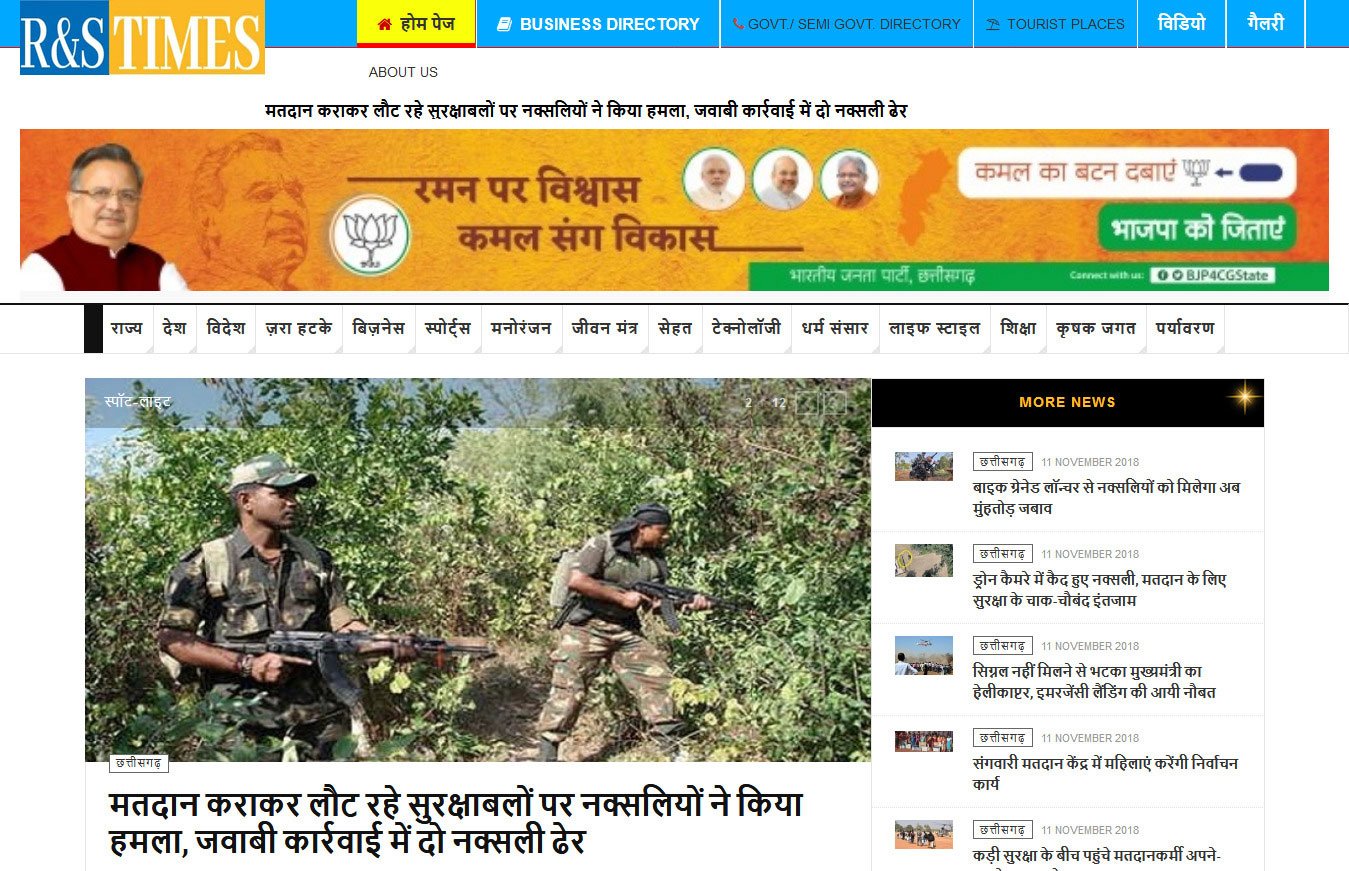
Task: Advance the spotlight slider to the next slide
Action: (x=835, y=403)
